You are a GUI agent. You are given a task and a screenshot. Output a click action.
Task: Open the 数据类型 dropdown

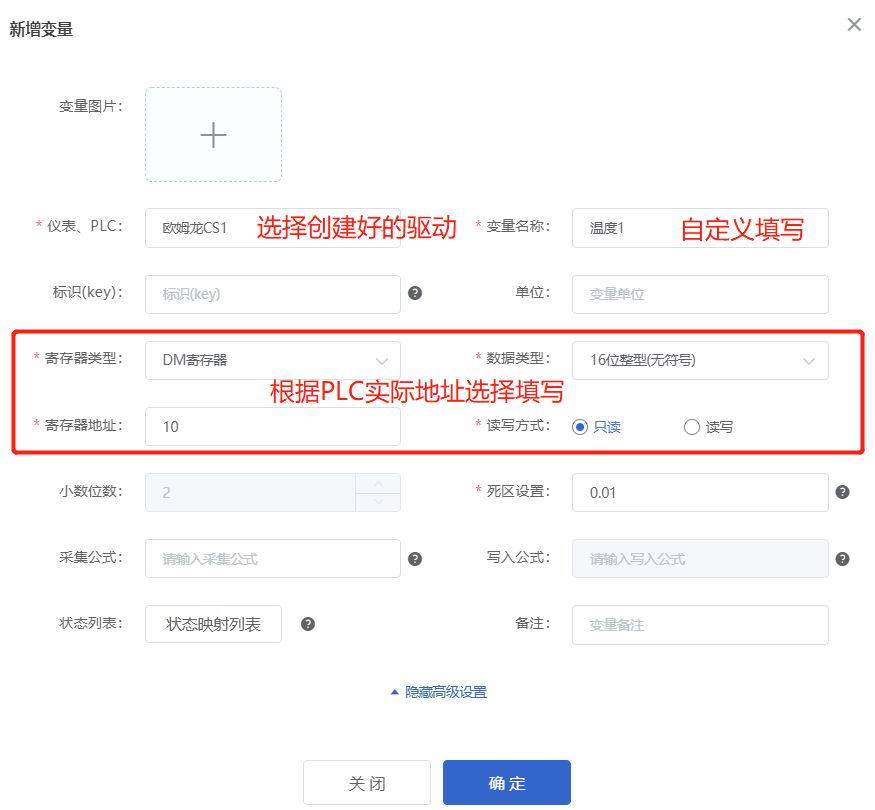[700, 360]
